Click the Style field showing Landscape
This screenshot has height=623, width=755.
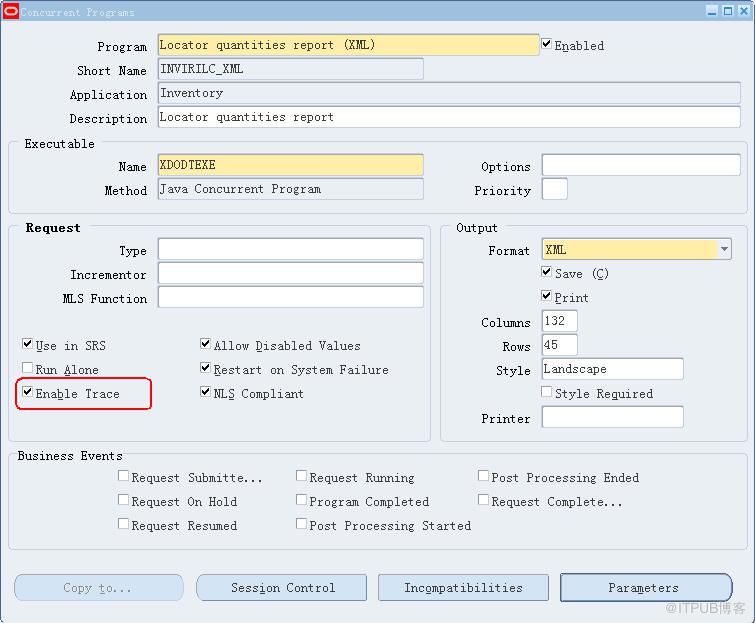[612, 369]
